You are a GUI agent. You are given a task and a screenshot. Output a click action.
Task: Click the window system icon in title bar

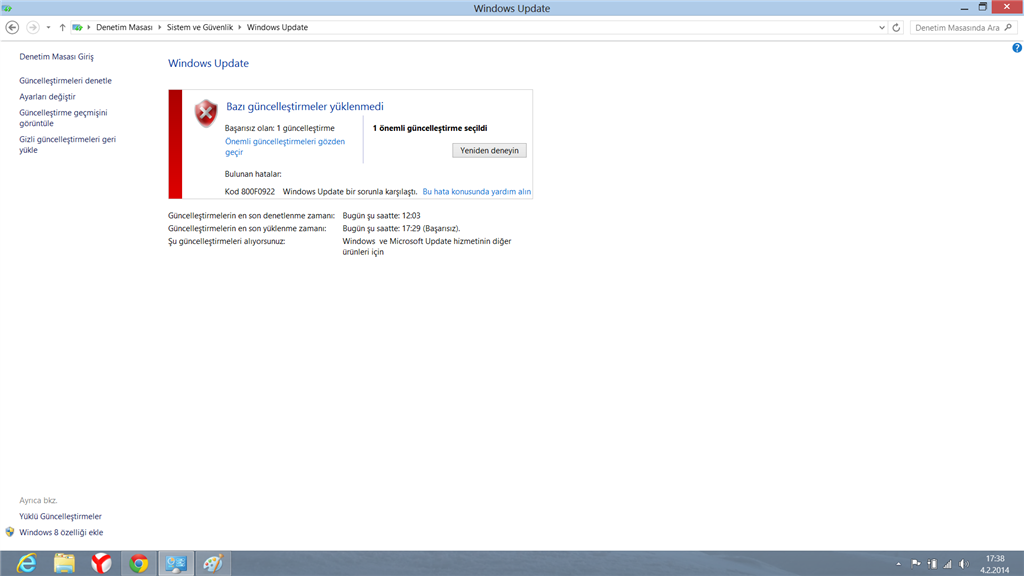pos(7,8)
